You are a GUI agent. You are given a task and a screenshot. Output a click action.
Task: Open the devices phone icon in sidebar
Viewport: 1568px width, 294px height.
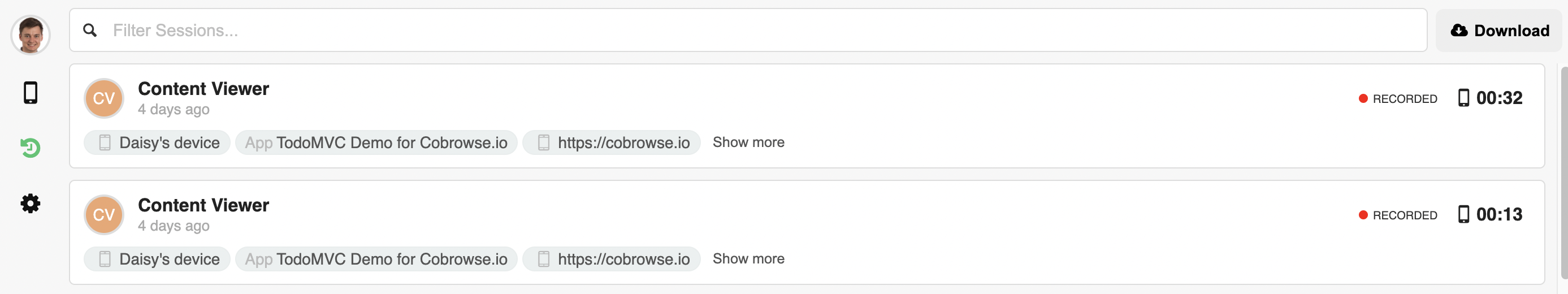31,93
